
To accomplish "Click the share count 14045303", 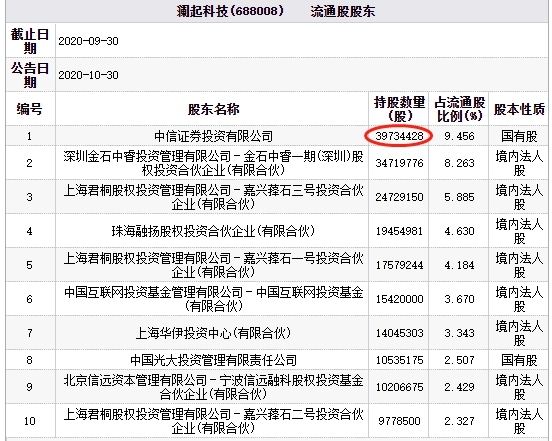I will point(399,333).
